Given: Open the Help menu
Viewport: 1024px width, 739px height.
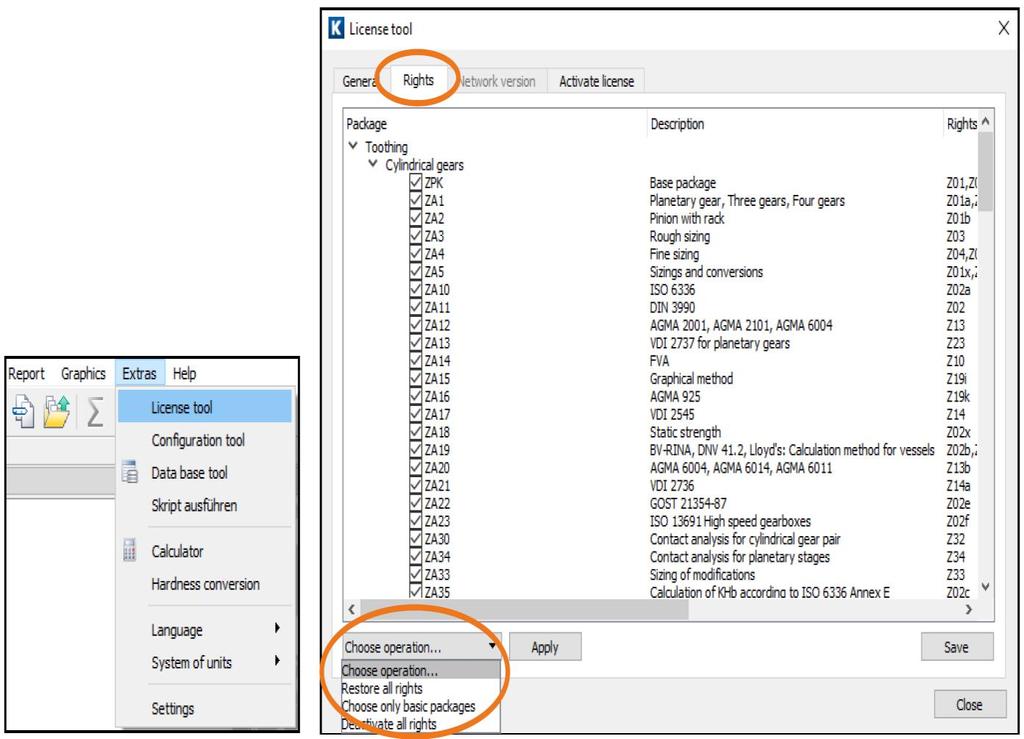Looking at the screenshot, I should point(184,373).
